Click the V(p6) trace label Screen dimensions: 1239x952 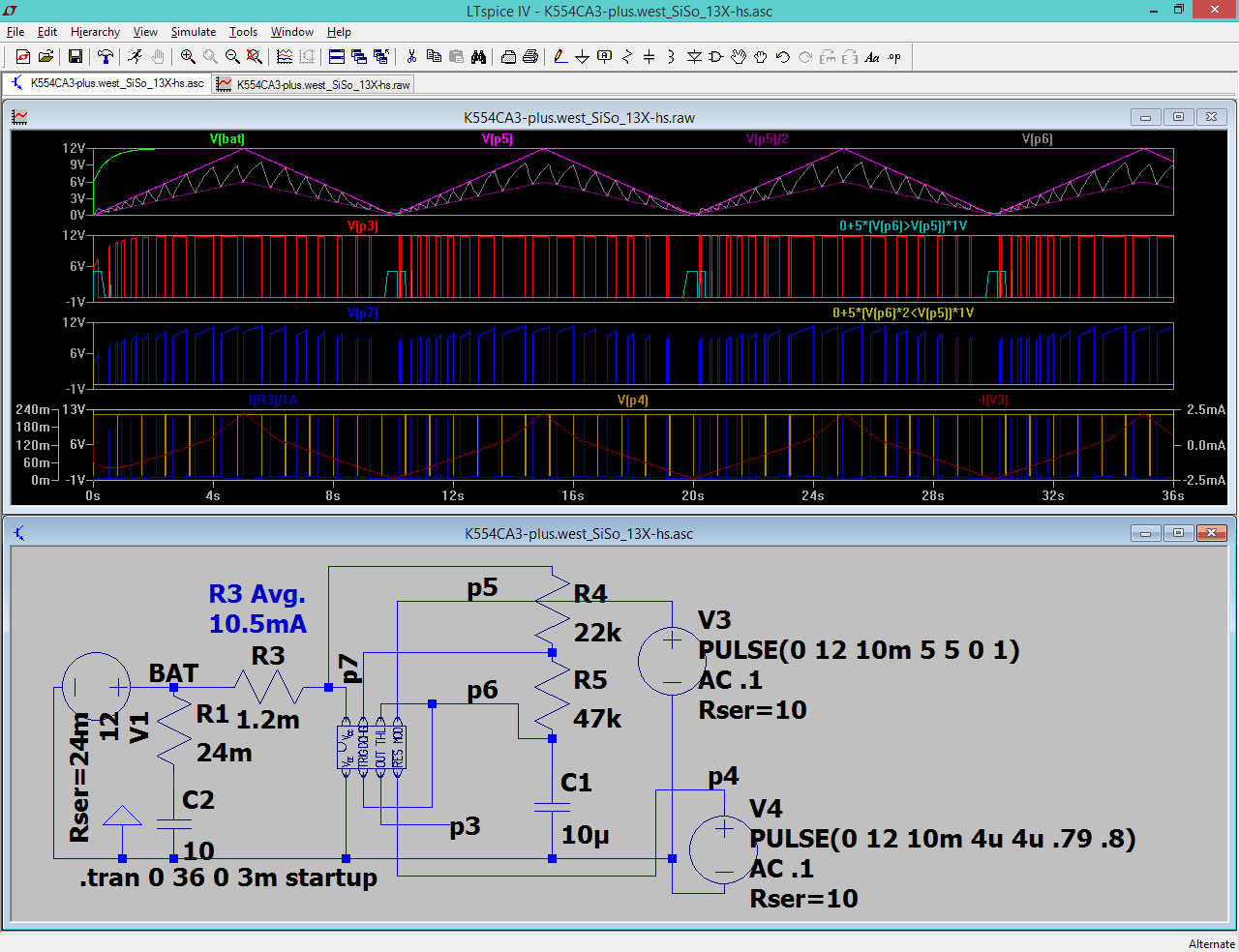pyautogui.click(x=1037, y=139)
